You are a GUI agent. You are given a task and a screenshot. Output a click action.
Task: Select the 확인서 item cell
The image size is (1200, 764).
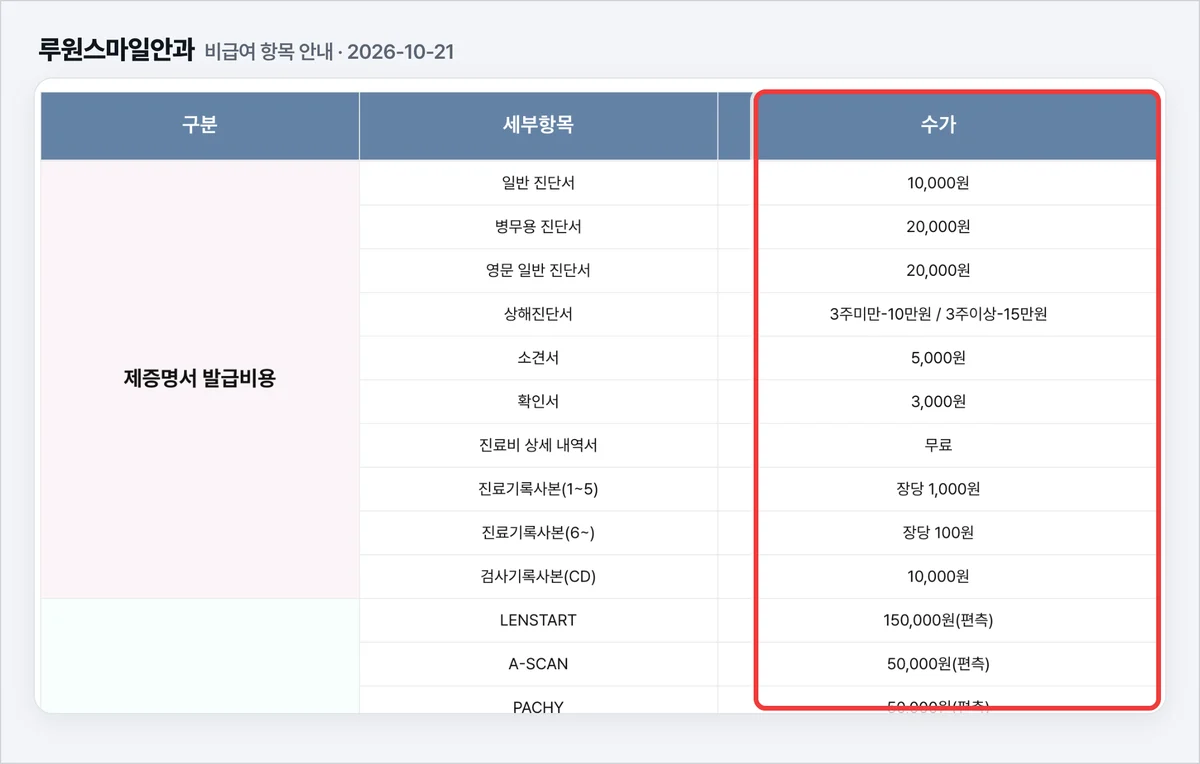(x=538, y=402)
